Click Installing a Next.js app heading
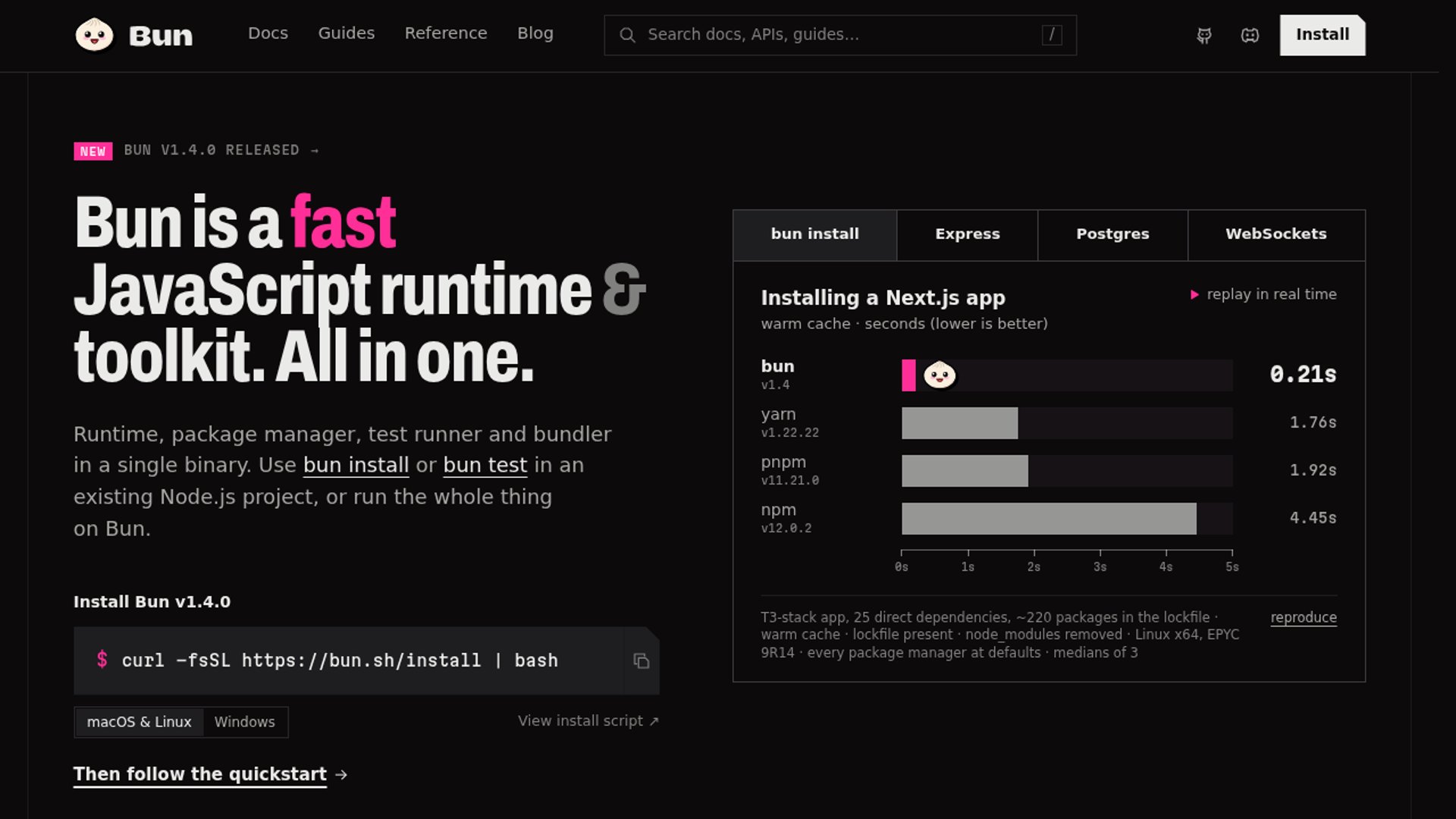This screenshot has width=1456, height=819. pos(883,298)
